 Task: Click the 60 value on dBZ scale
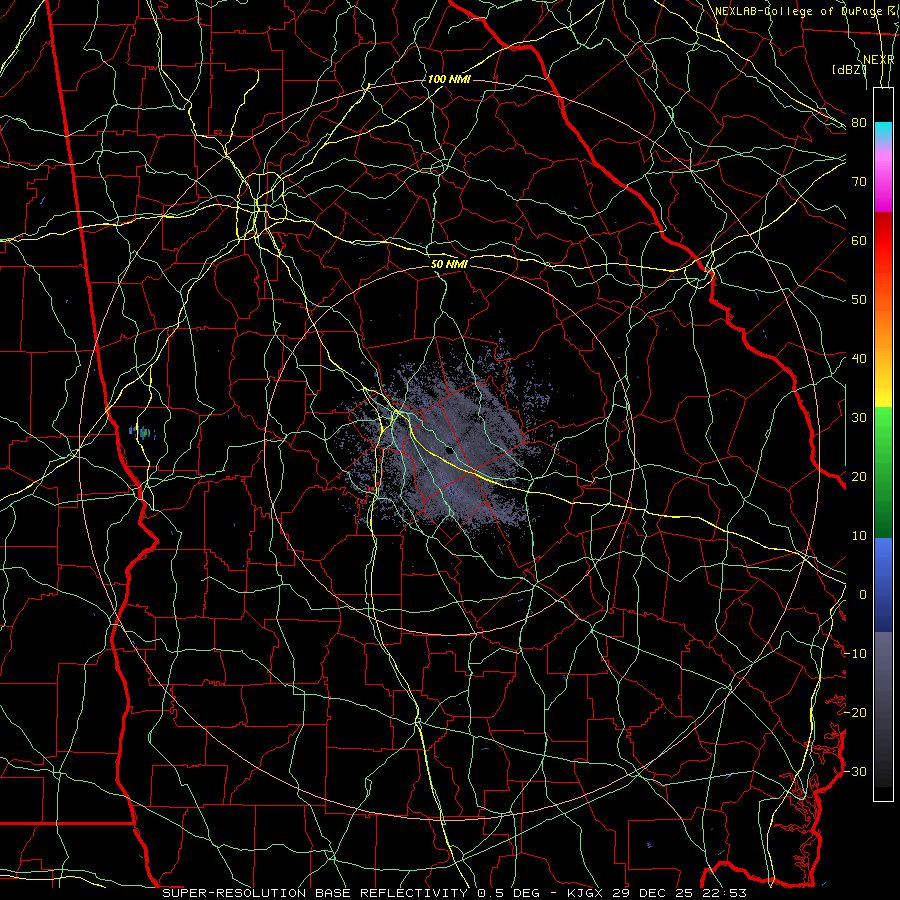pos(859,241)
